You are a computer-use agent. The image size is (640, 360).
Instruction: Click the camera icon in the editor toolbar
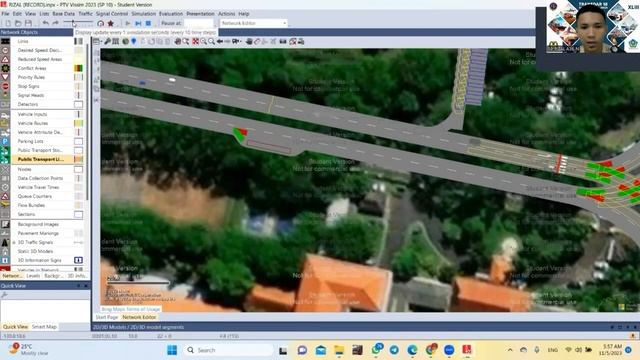click(x=282, y=42)
